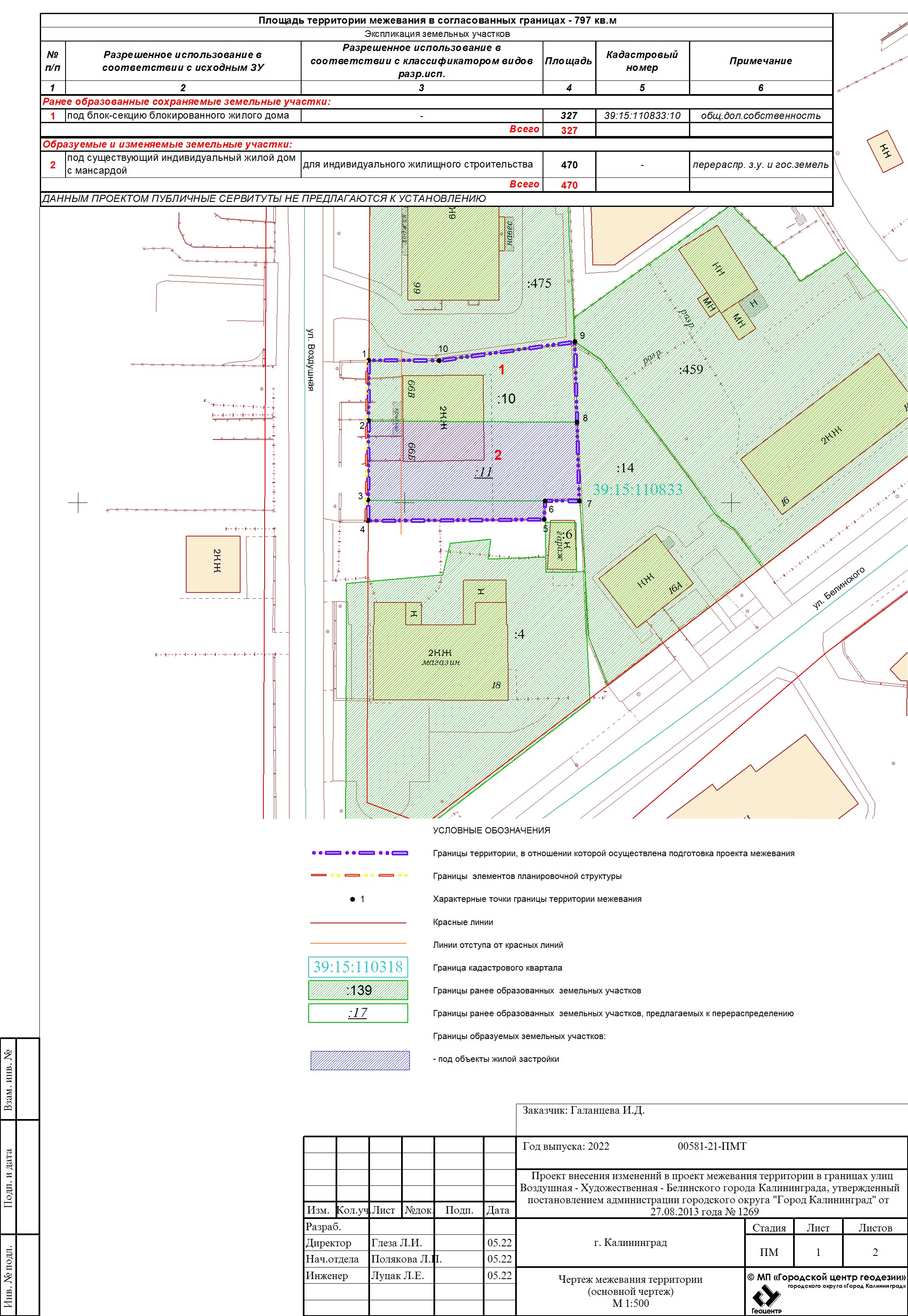This screenshot has height=1316, width=908.
Task: Click the green hatched :139 legend swatch
Action: (x=358, y=990)
